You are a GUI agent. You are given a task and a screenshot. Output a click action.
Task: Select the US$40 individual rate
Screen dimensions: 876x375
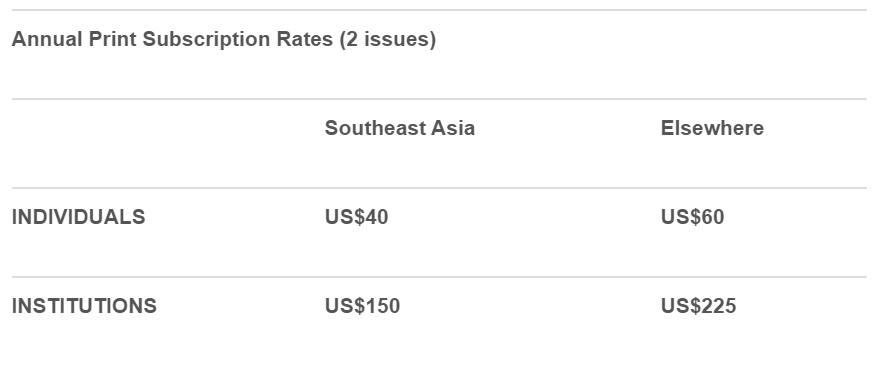pyautogui.click(x=356, y=217)
